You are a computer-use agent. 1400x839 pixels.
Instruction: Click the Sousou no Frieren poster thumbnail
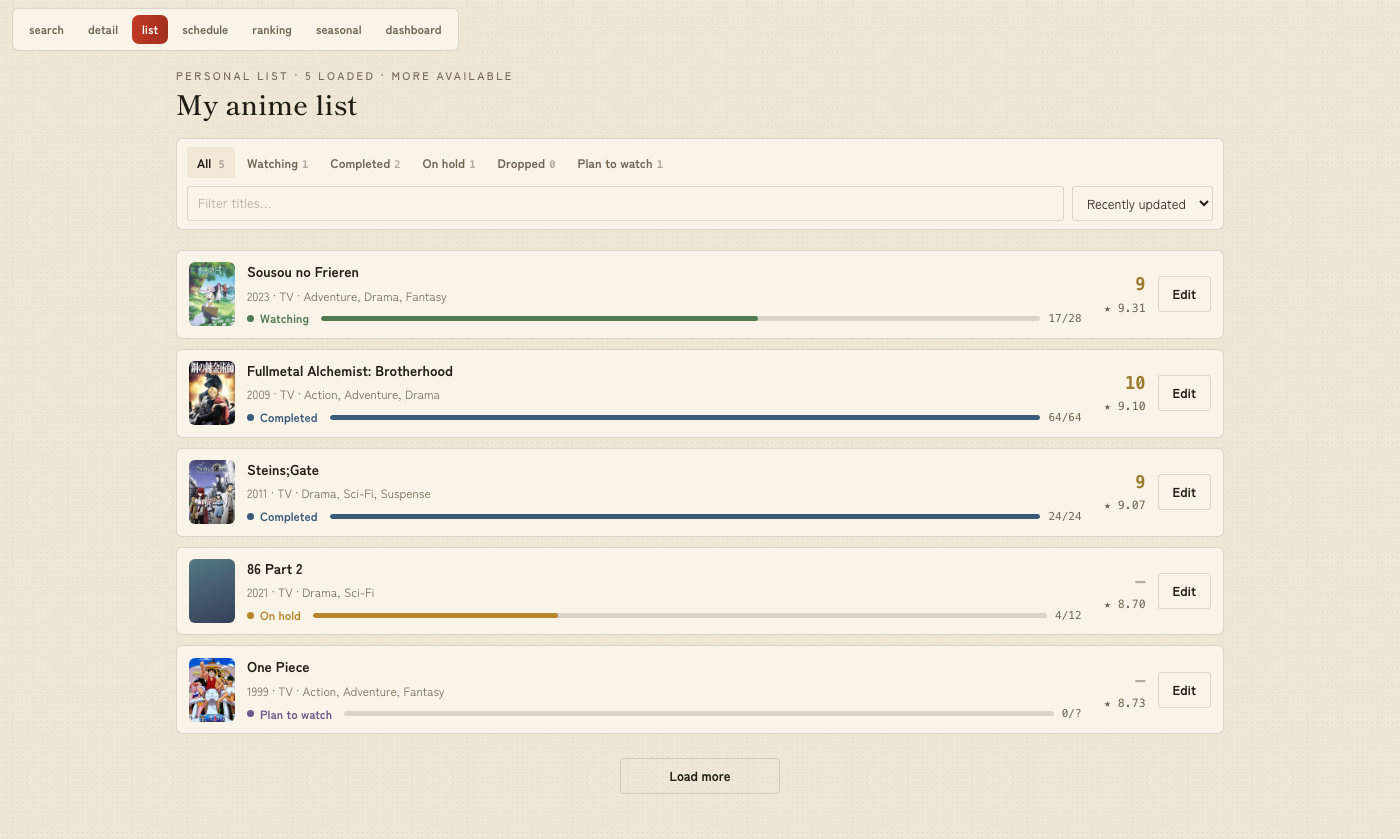(x=212, y=294)
